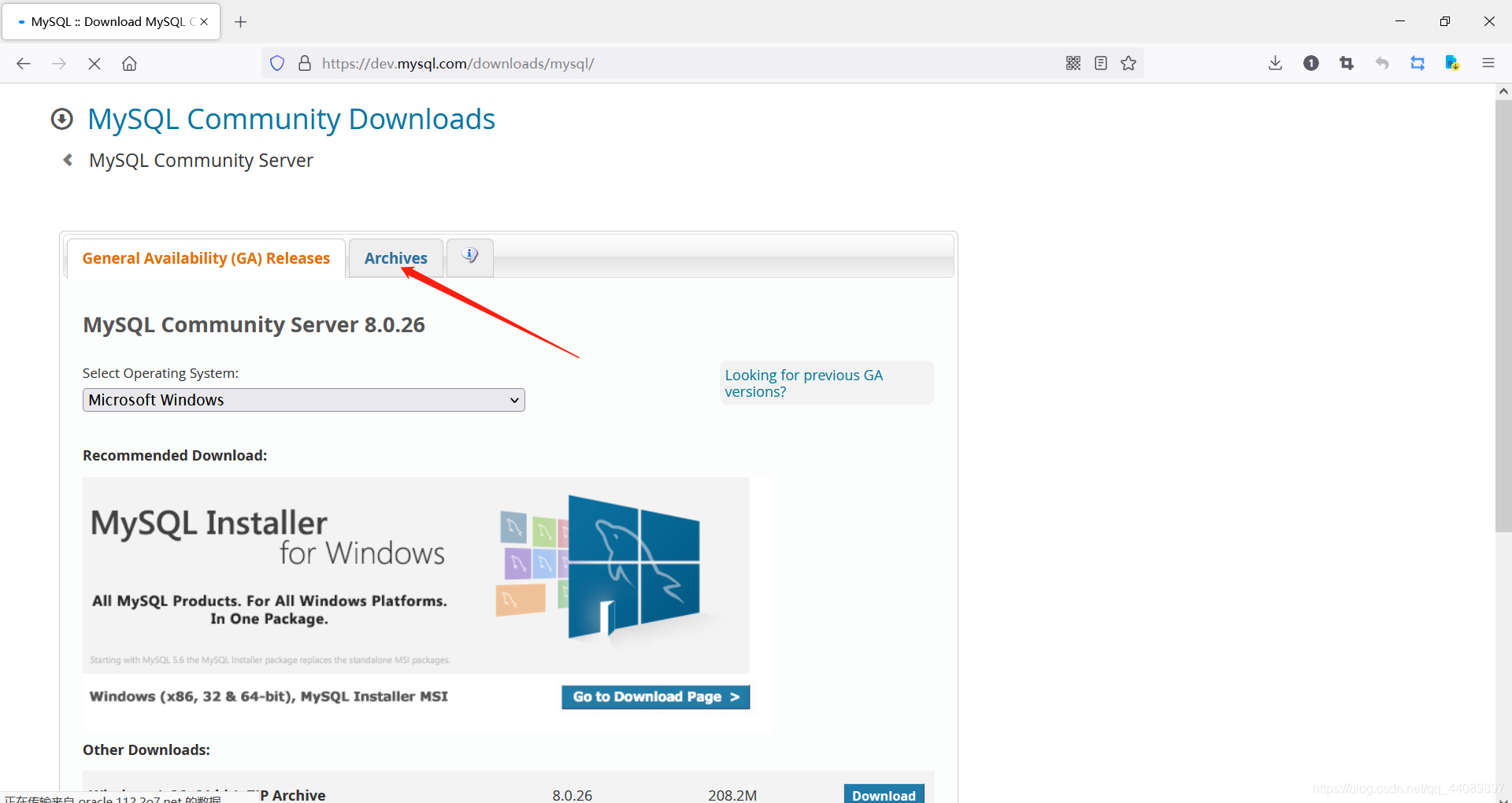Open the downloads panel
The height and width of the screenshot is (803, 1512).
[x=1276, y=63]
